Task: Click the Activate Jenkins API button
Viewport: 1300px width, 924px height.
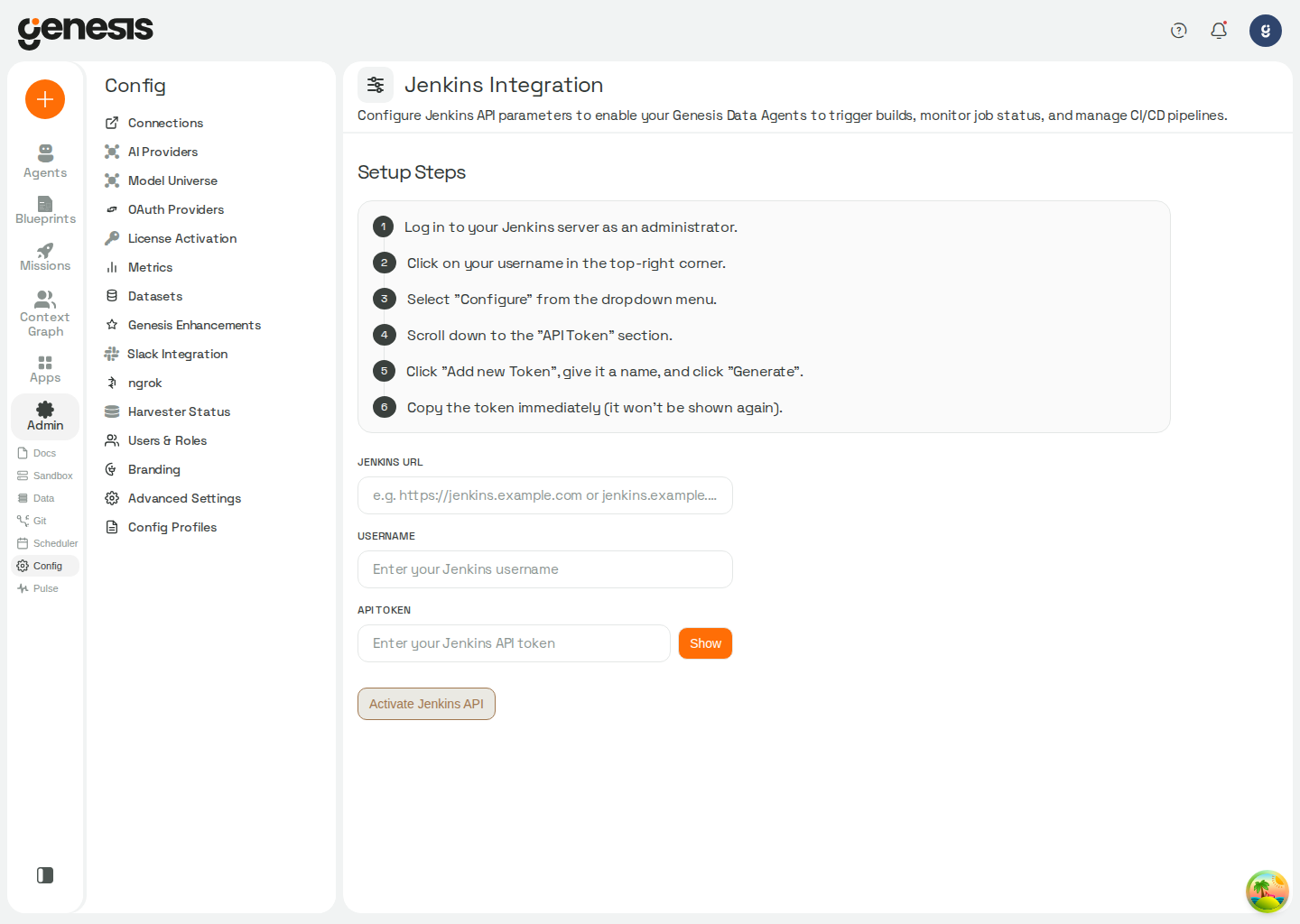Action: coord(426,704)
